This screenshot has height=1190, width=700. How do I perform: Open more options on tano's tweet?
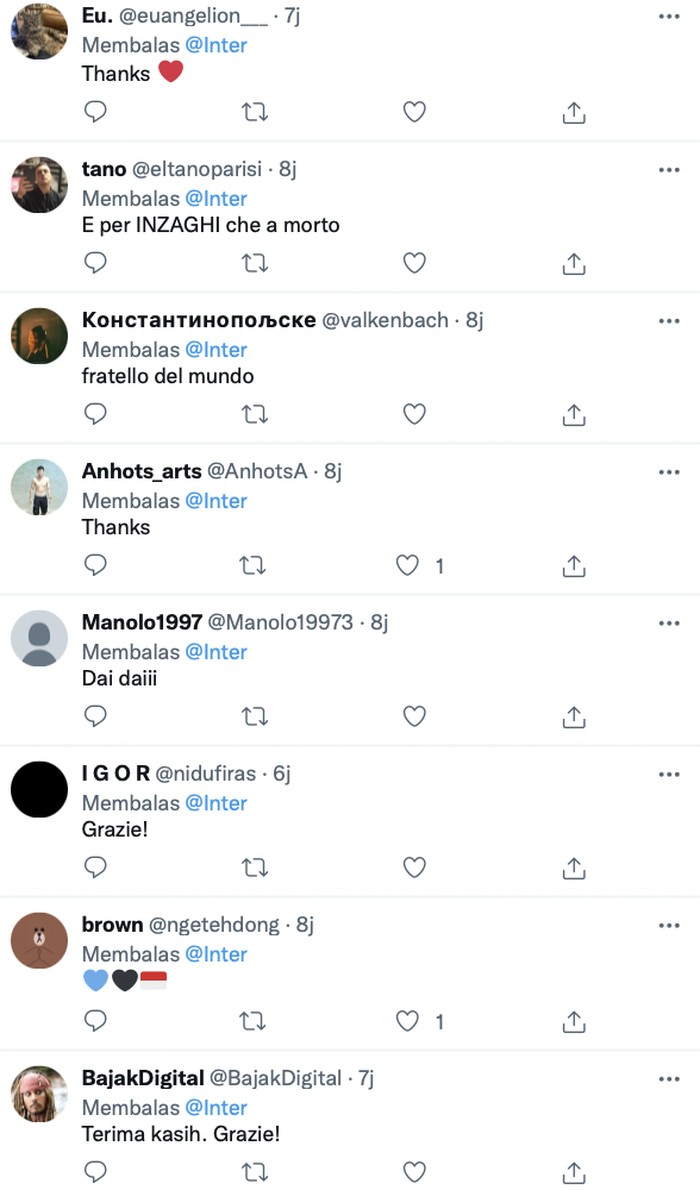[669, 170]
